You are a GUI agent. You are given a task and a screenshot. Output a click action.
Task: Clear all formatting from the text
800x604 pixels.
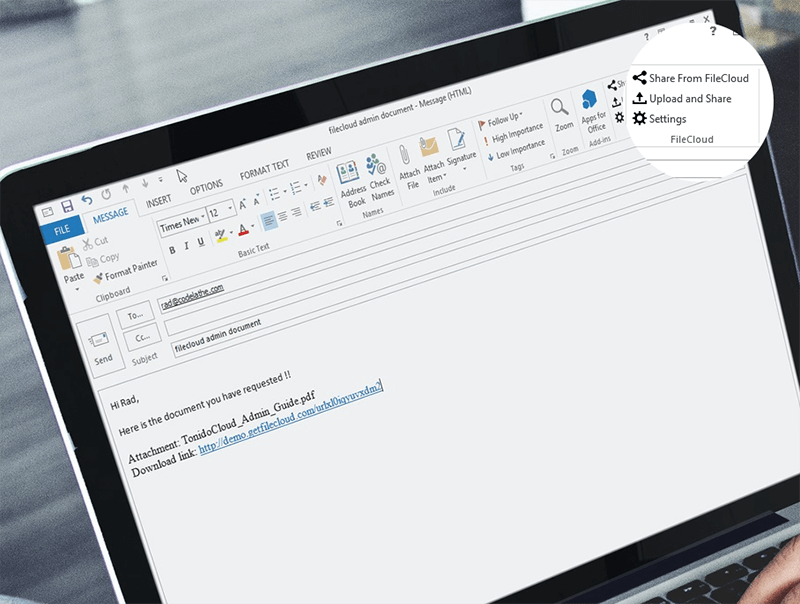pyautogui.click(x=322, y=180)
